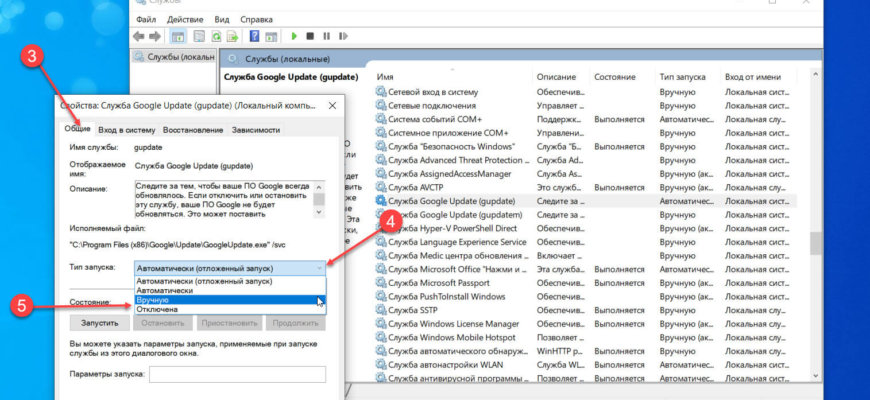Image resolution: width=870 pixels, height=400 pixels.
Task: Export the list using the toolbar icon
Action: 232,36
